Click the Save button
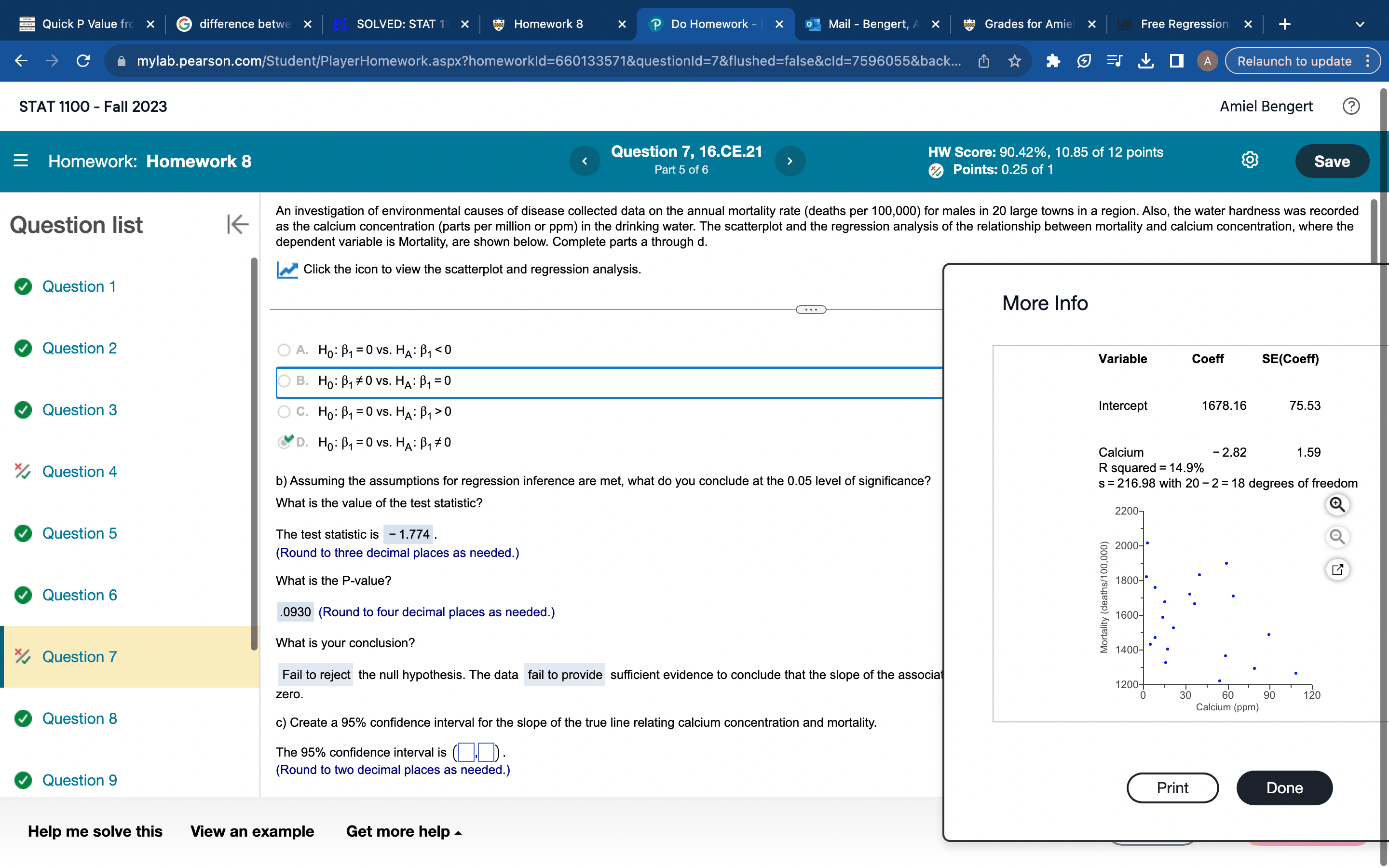Viewport: 1389px width, 868px height. (x=1332, y=162)
